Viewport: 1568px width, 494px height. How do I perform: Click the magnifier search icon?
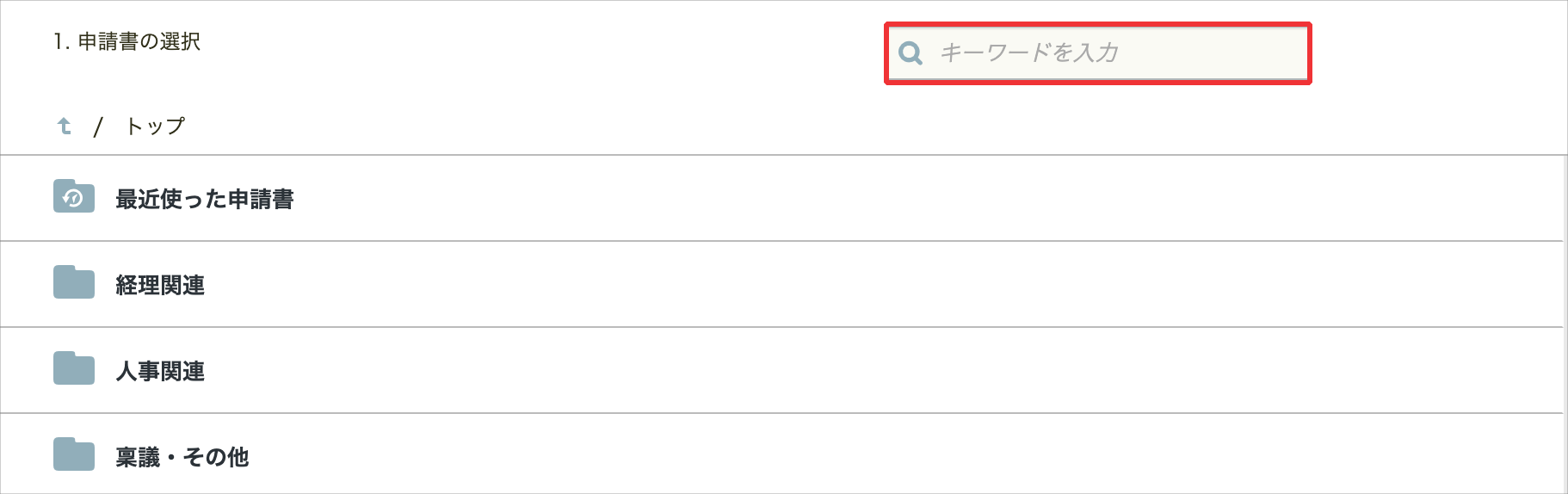pos(910,53)
